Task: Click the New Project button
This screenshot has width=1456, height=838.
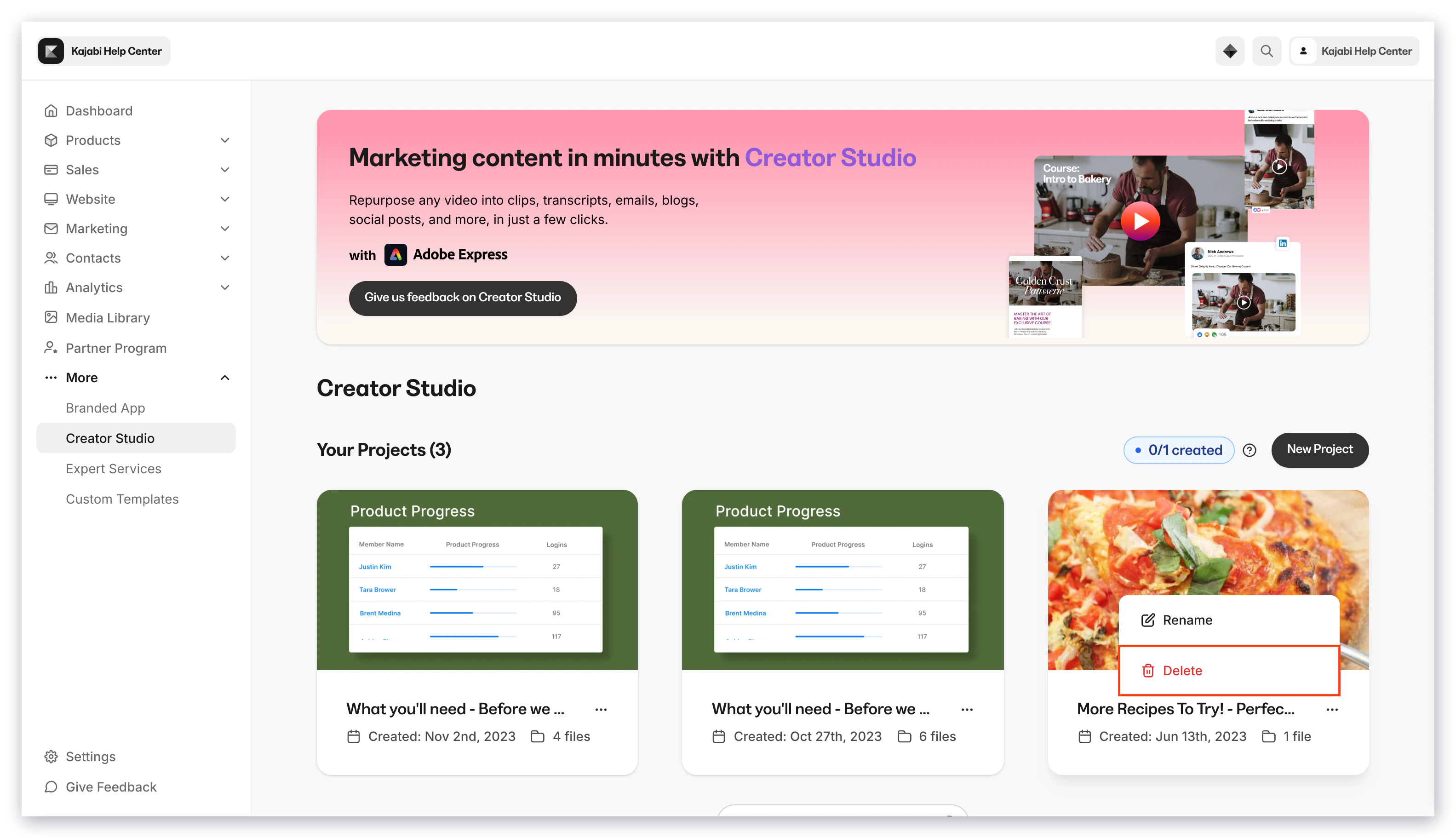Action: pyautogui.click(x=1319, y=449)
